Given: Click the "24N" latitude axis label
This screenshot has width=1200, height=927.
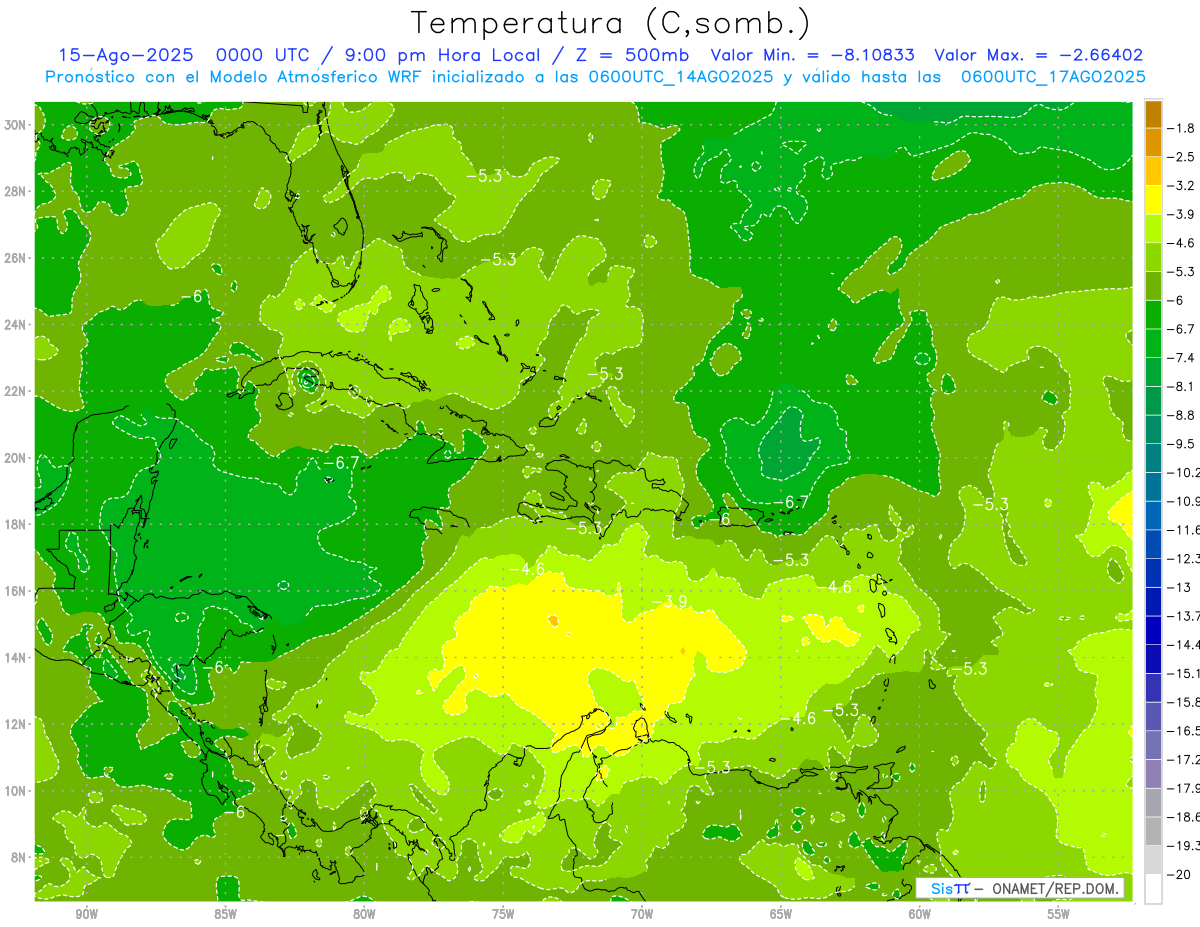Looking at the screenshot, I should coord(16,324).
